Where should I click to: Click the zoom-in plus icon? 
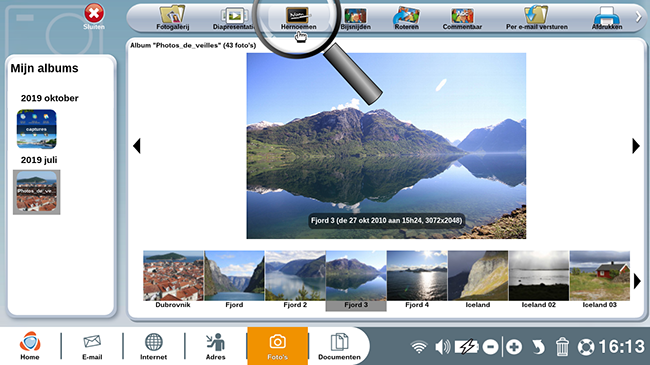click(x=514, y=347)
